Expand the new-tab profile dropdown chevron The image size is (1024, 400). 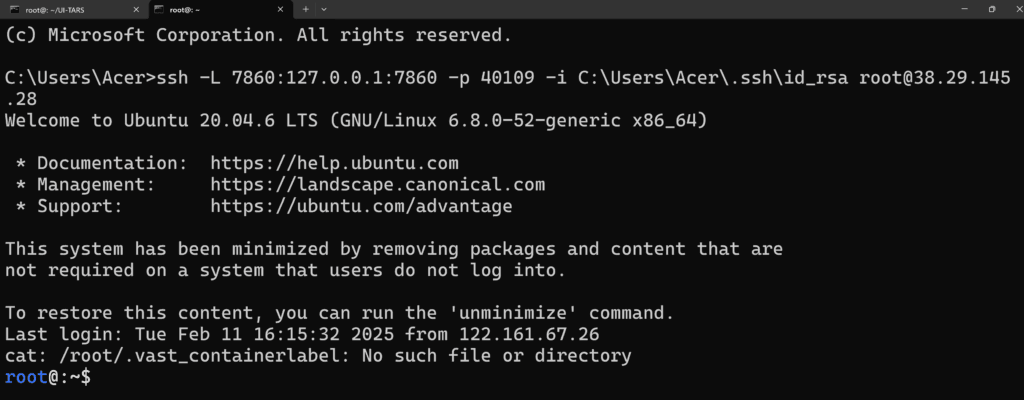325,9
